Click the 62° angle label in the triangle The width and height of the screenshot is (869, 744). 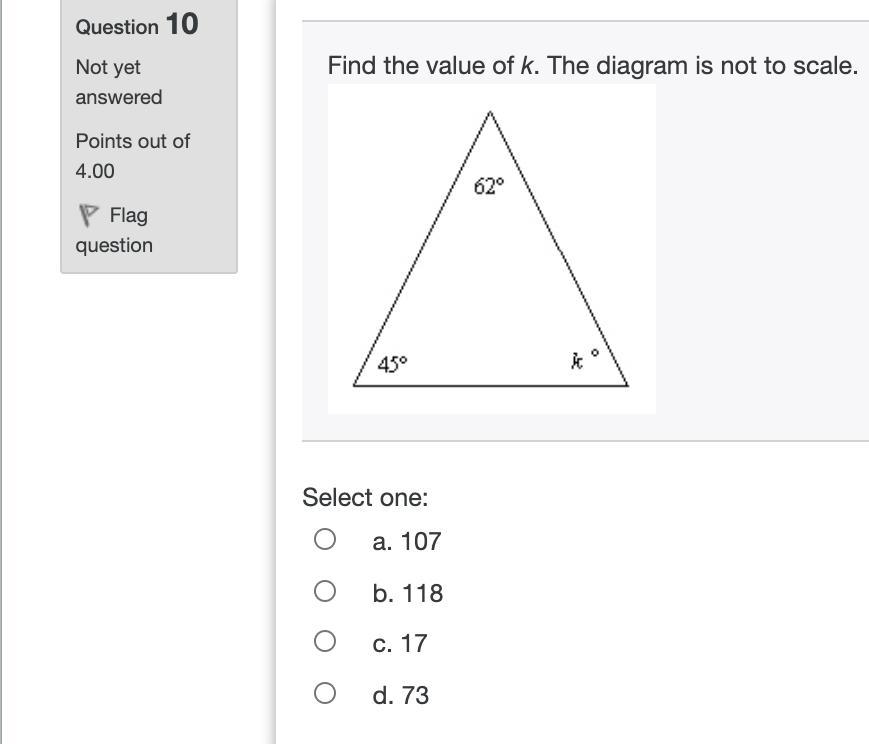click(x=489, y=186)
